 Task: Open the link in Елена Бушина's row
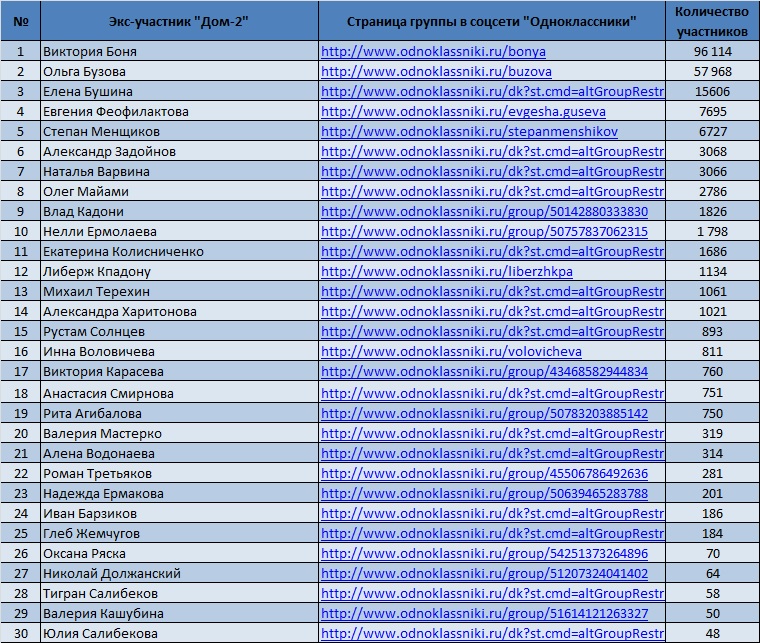[x=492, y=91]
